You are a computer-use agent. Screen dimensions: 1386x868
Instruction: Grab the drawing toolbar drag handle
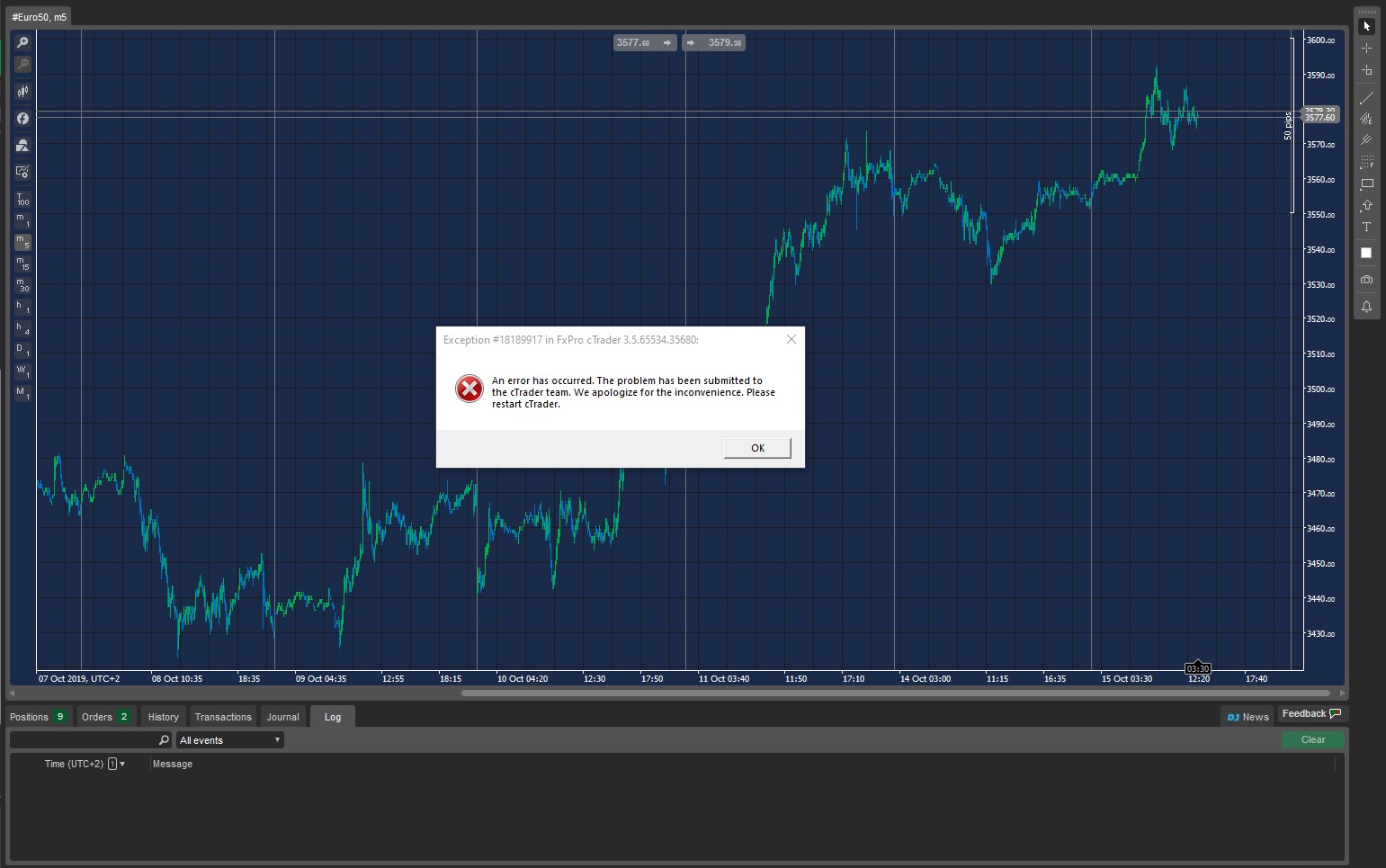1366,12
